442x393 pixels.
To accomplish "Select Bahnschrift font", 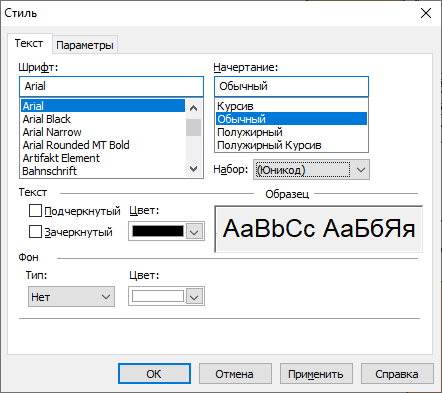I will pyautogui.click(x=103, y=171).
